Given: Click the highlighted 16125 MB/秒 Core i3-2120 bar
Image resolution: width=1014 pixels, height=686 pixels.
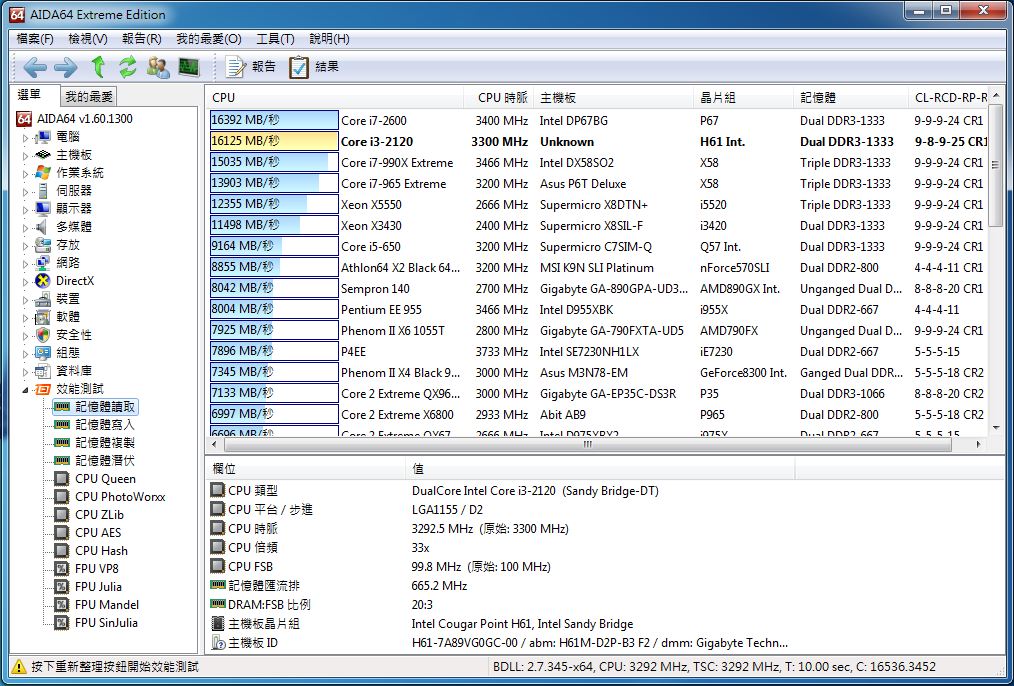Looking at the screenshot, I should (274, 141).
